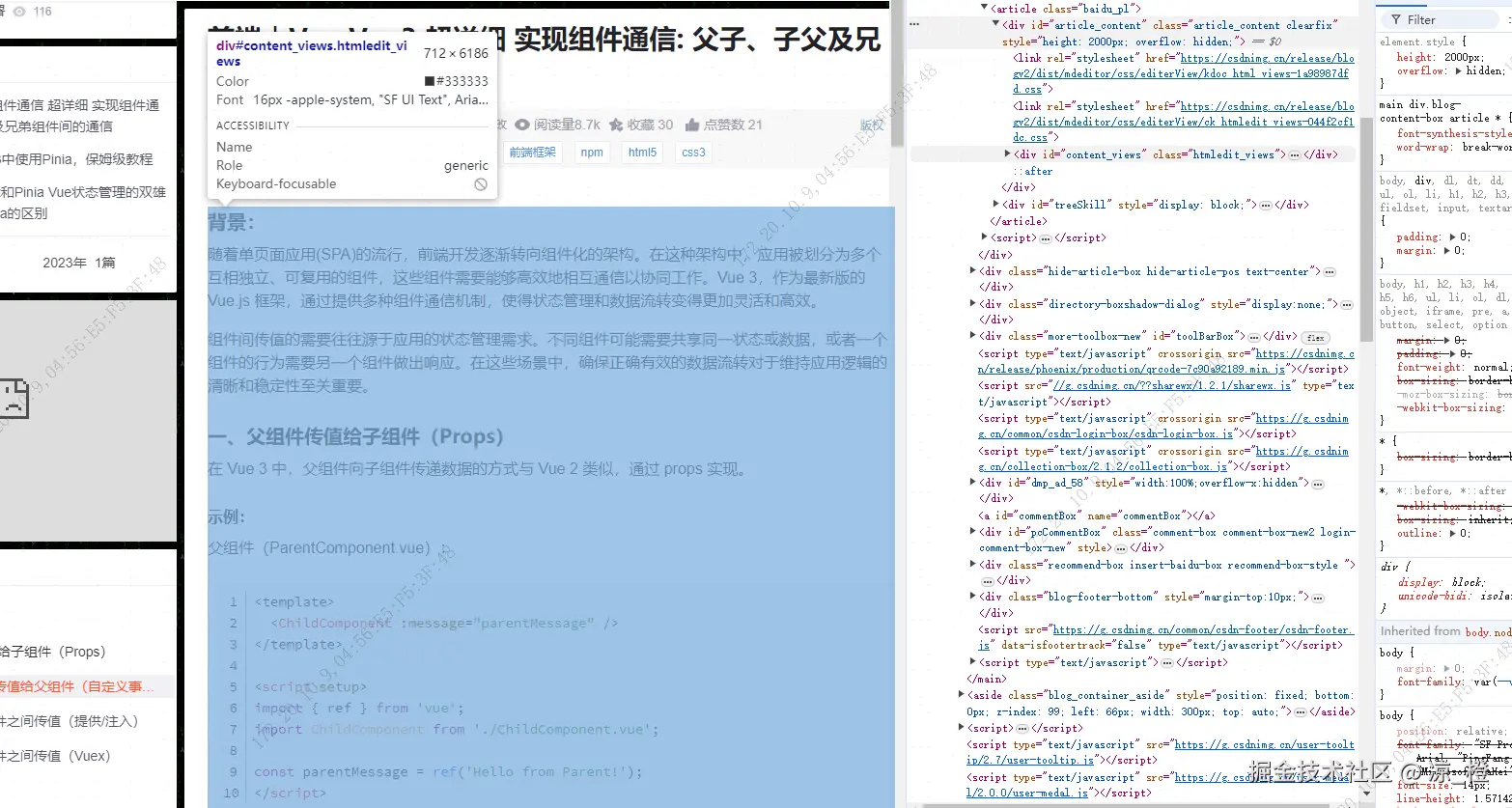Open ck_htmledit_views stylesheet href link

click(x=1184, y=122)
